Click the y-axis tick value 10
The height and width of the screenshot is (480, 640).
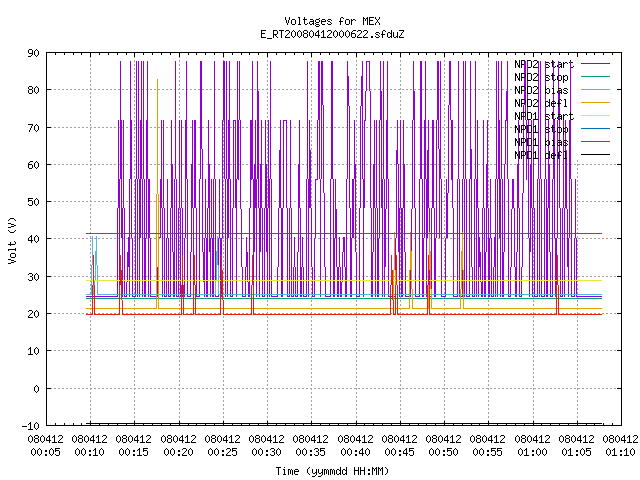[x=33, y=351]
